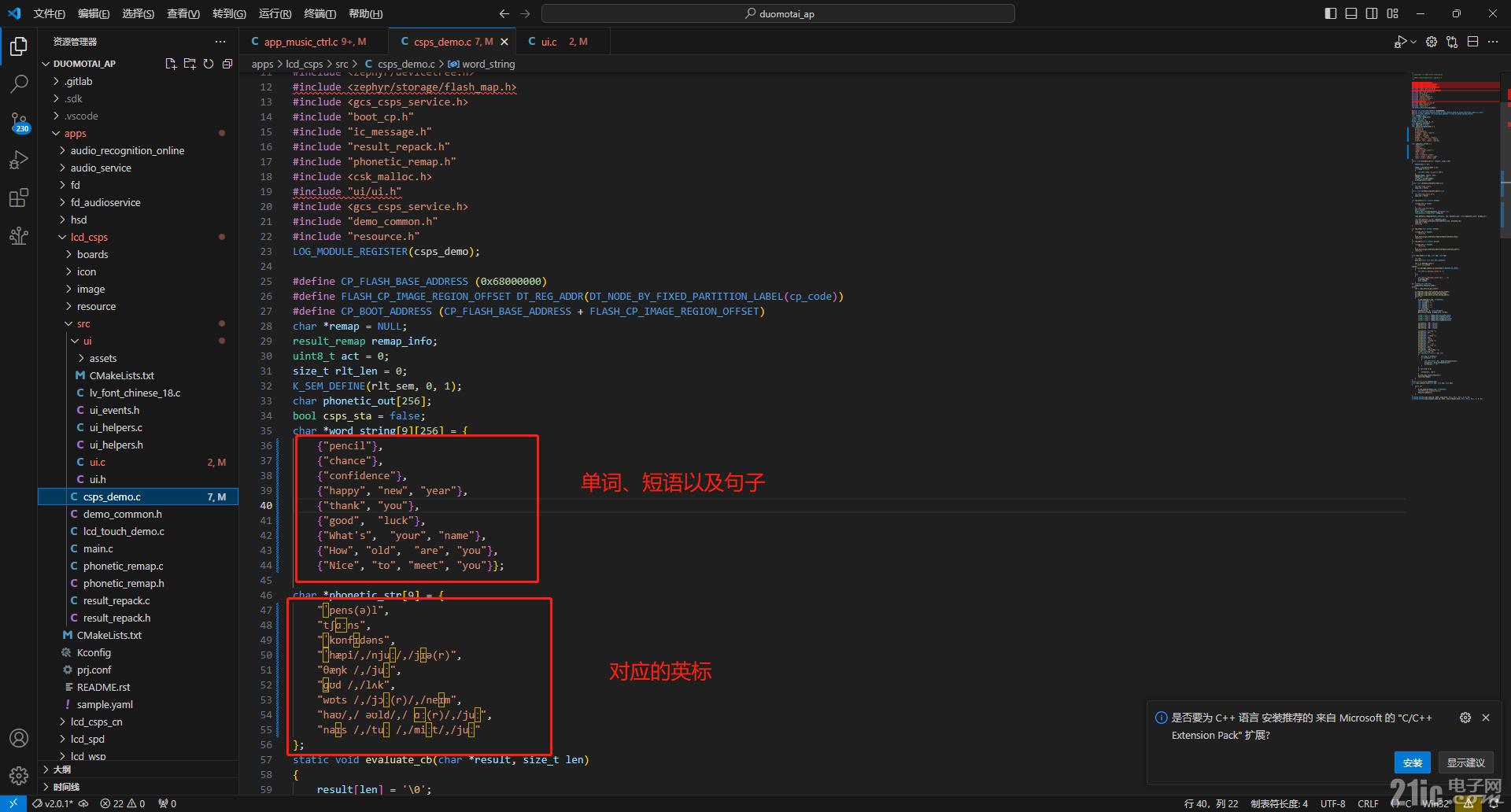Open the Manage gear in activity bar
The width and height of the screenshot is (1511, 812).
coord(19,776)
